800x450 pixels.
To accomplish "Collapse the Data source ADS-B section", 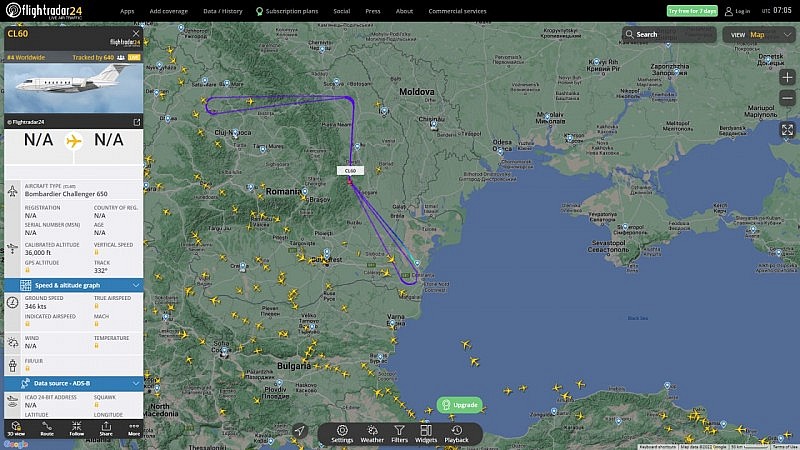I will (x=73, y=383).
